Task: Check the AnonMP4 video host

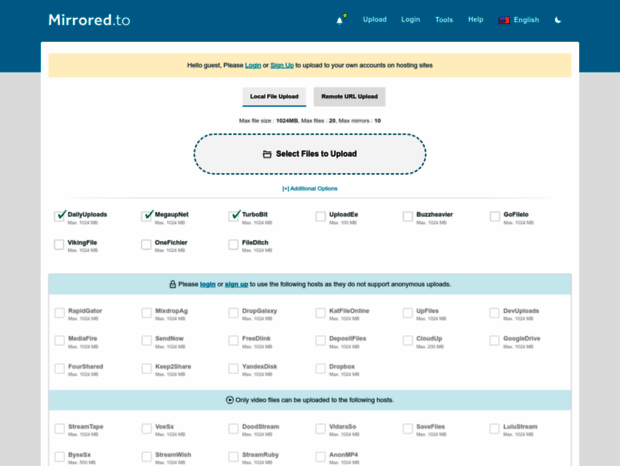Action: coord(321,457)
